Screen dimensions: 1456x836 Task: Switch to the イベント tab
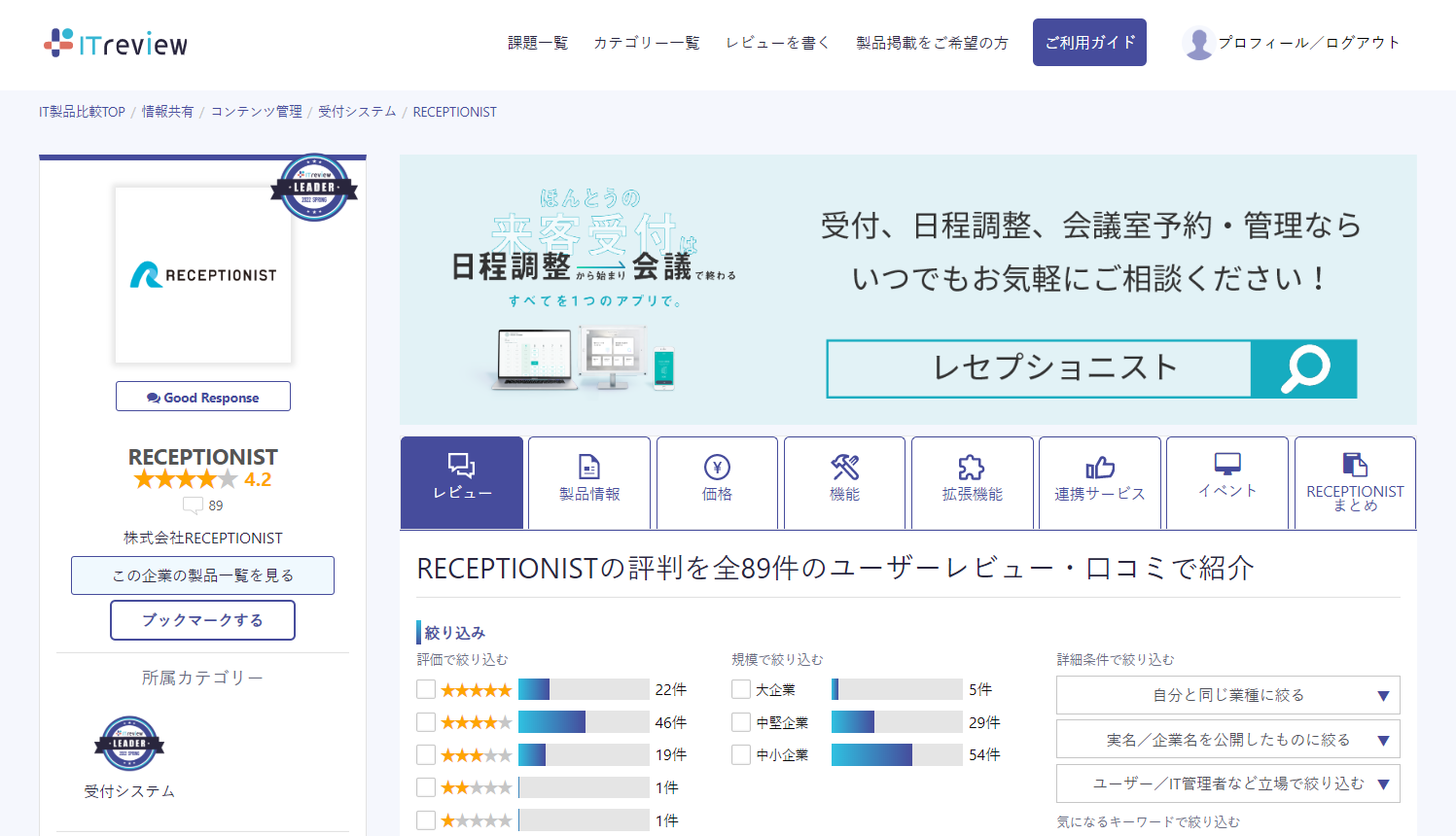[x=1227, y=482]
